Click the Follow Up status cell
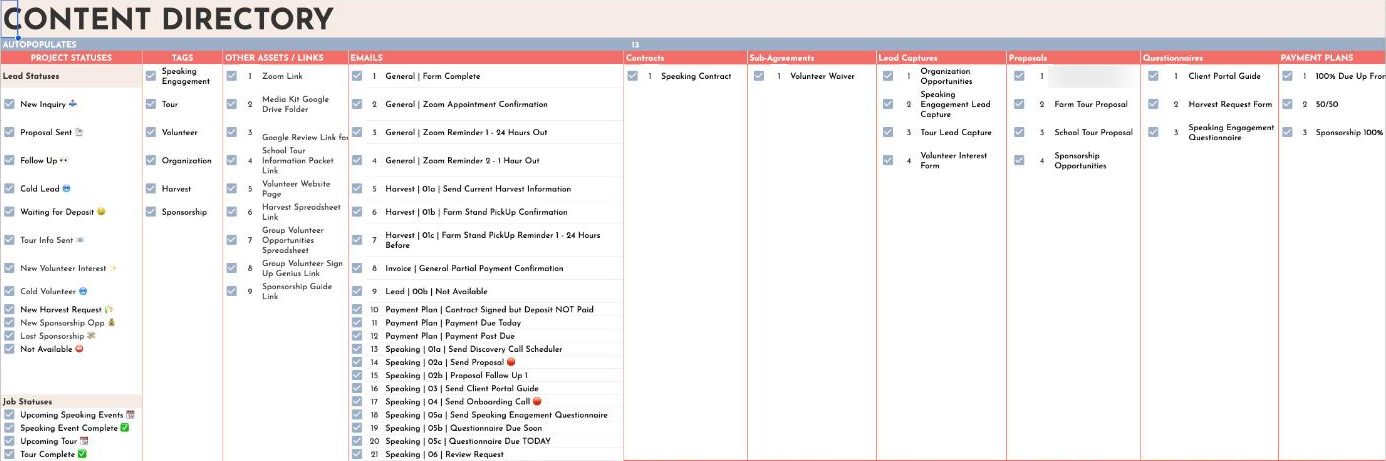1386x461 pixels. tap(44, 160)
